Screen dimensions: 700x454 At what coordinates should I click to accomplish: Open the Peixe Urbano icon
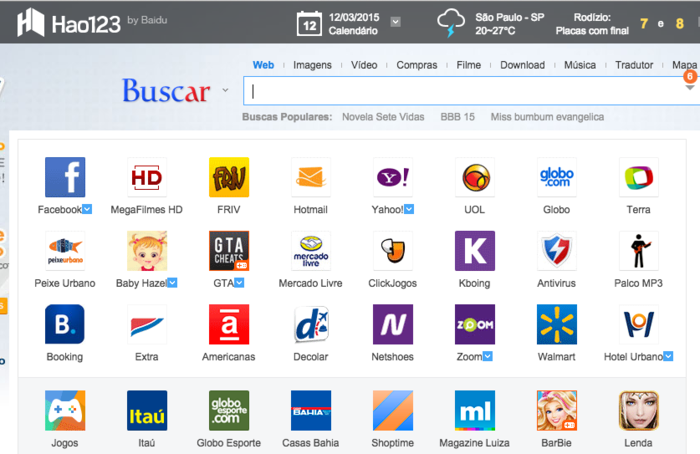click(x=65, y=251)
